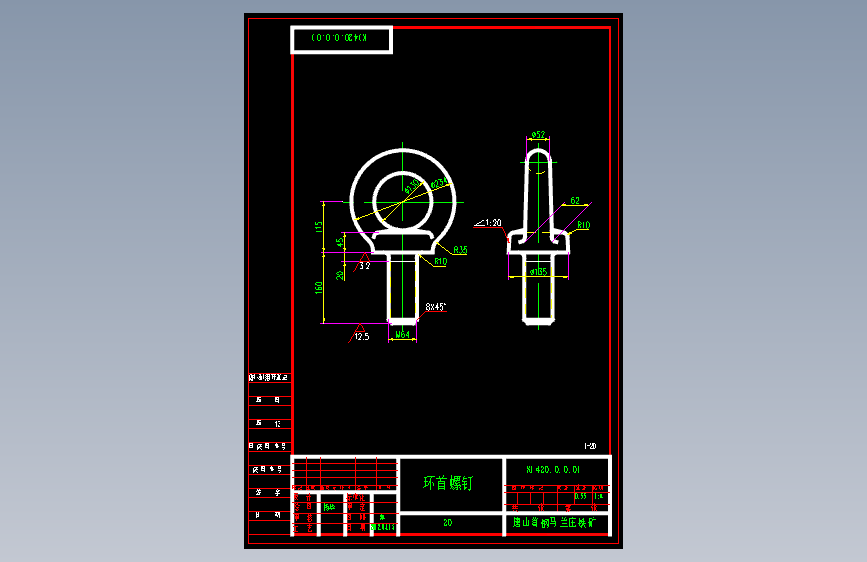Pick the 160 vertical dimension text
This screenshot has height=562, width=867.
click(x=318, y=288)
